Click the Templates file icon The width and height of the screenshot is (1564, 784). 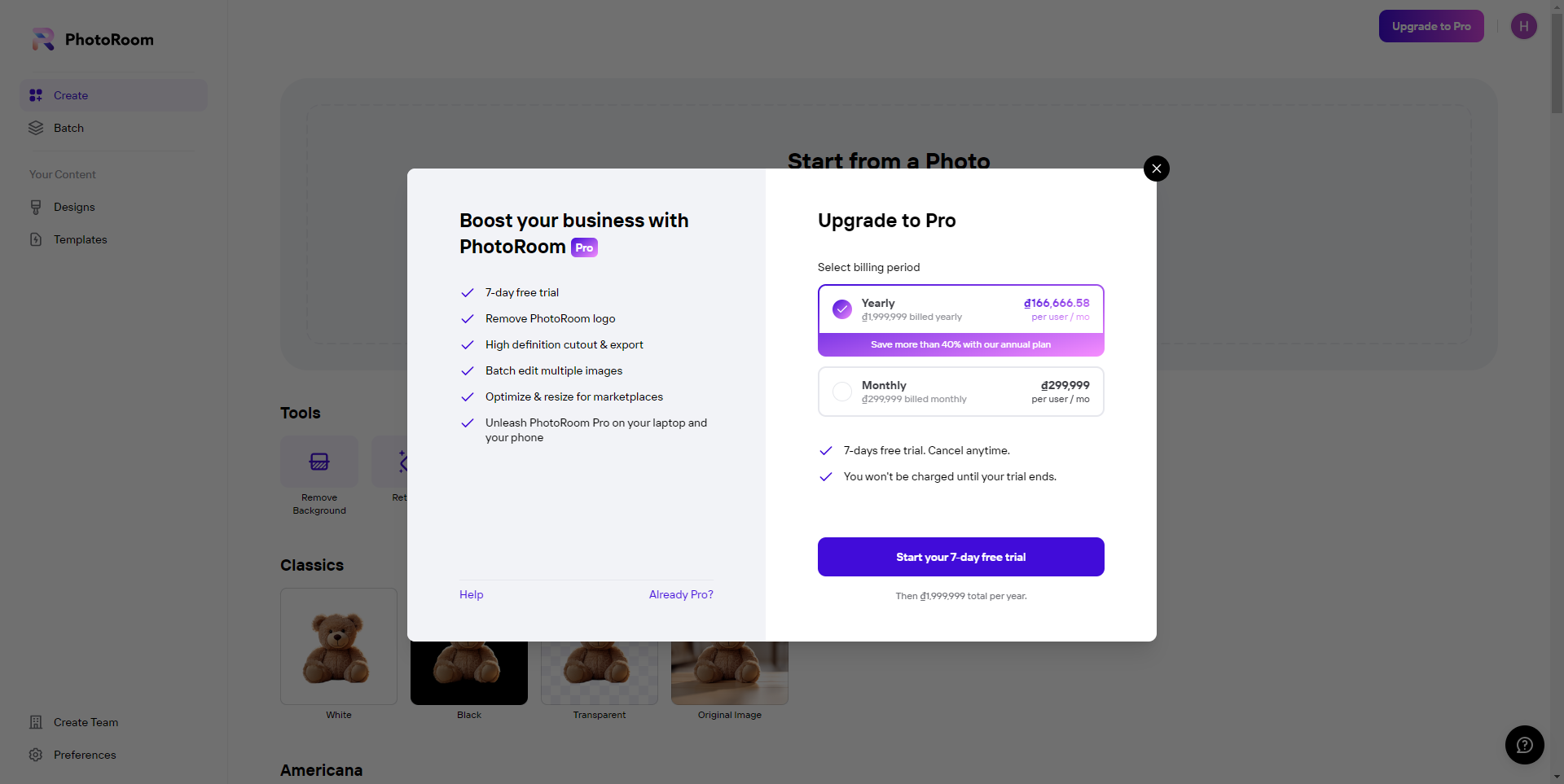(x=36, y=239)
